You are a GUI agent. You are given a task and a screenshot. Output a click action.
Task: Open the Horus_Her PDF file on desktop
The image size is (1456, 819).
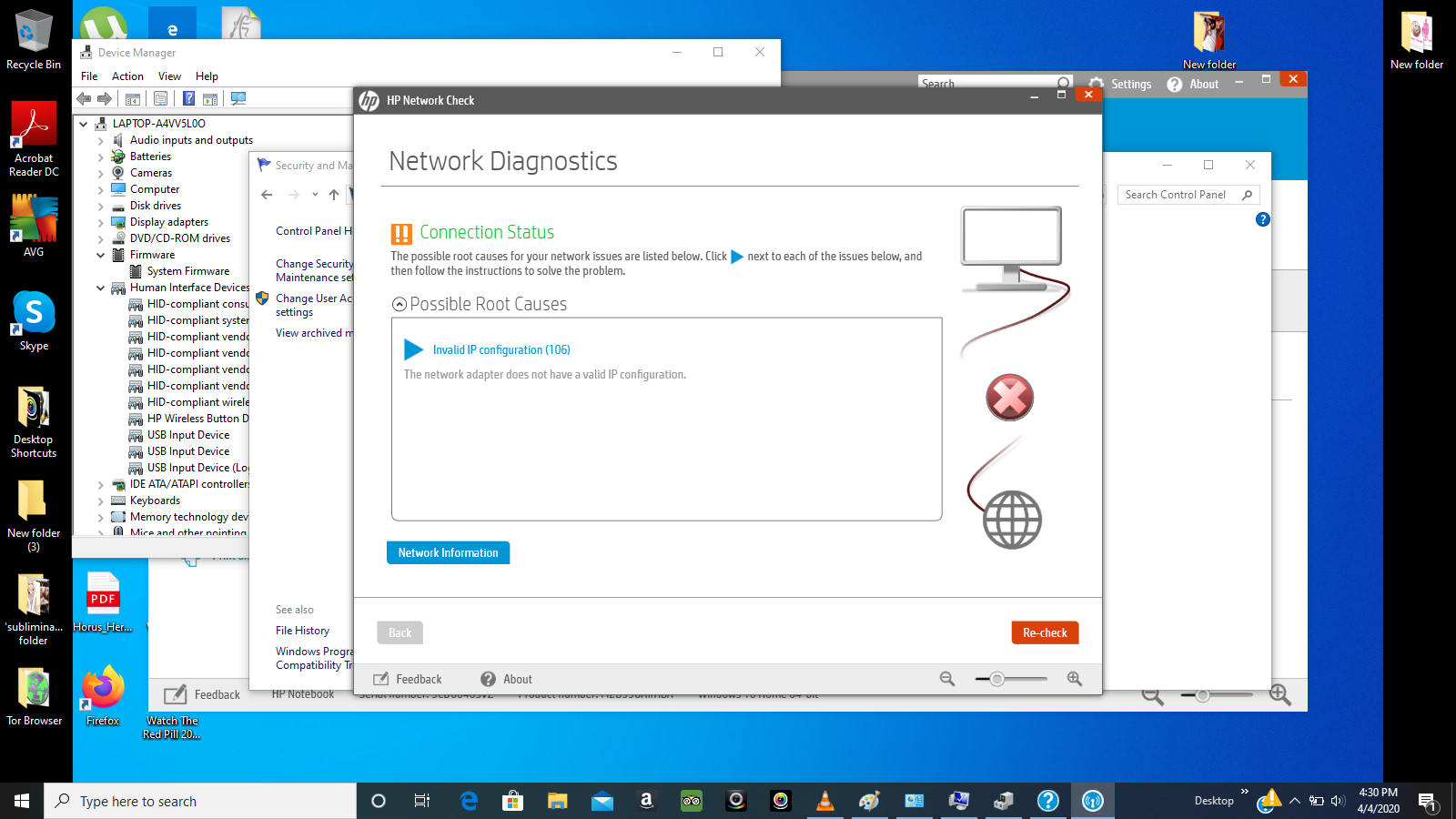[103, 602]
